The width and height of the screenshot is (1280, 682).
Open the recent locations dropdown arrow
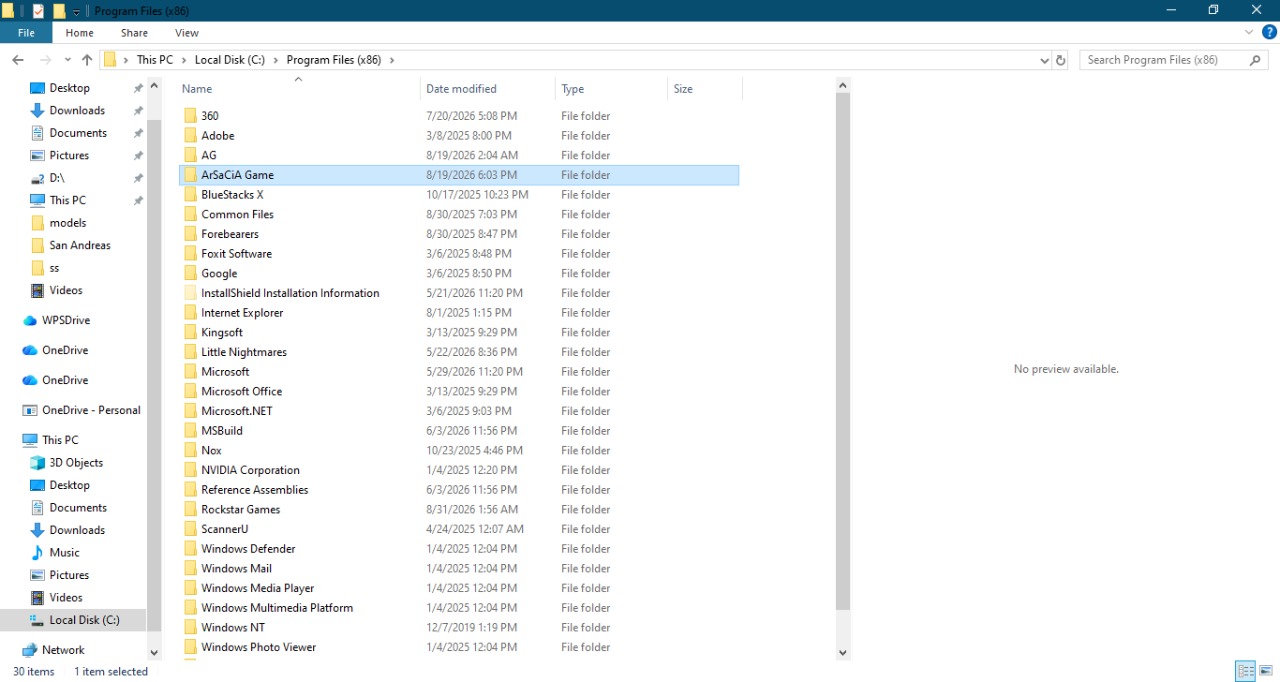pyautogui.click(x=68, y=60)
